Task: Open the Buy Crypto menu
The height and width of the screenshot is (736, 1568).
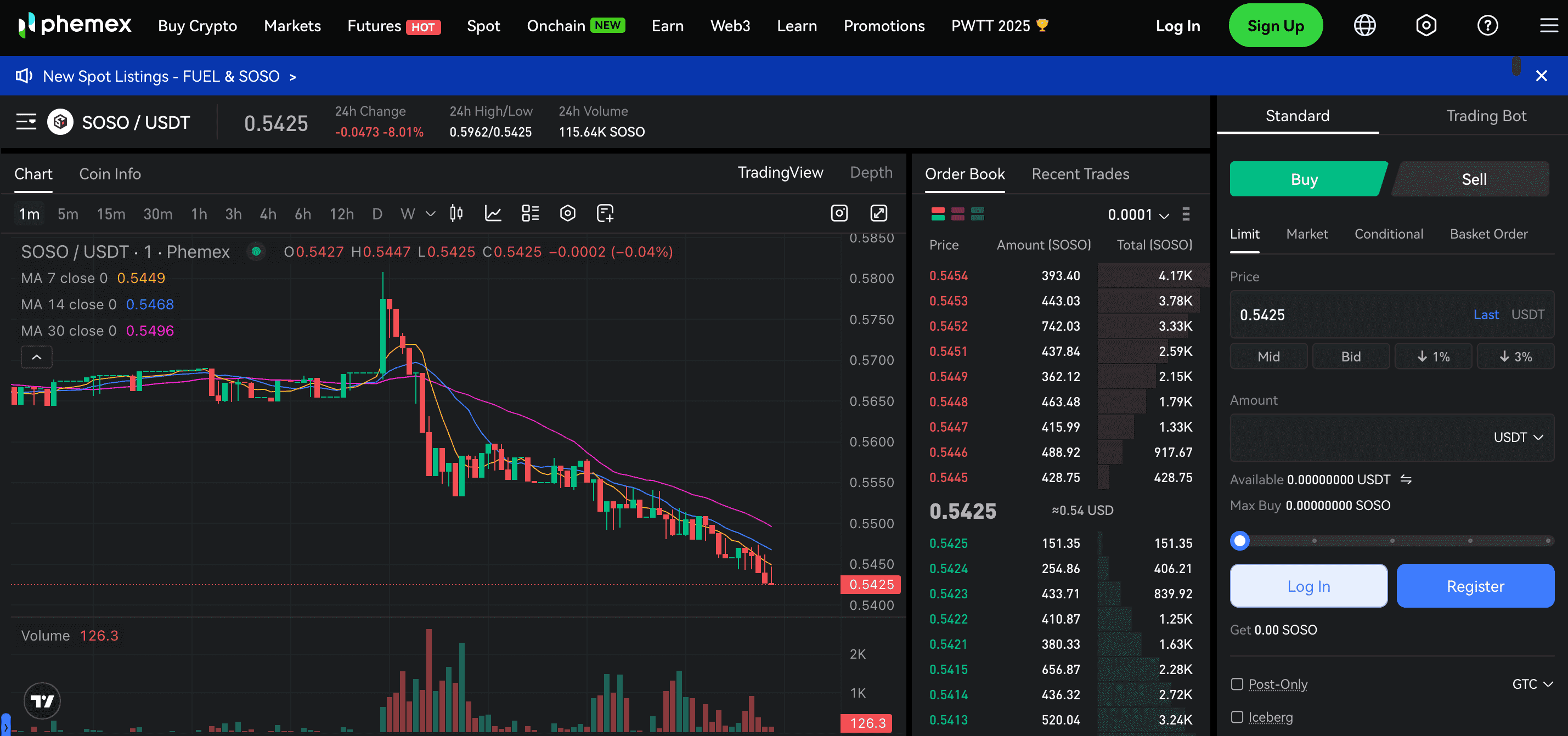Action: (x=197, y=26)
